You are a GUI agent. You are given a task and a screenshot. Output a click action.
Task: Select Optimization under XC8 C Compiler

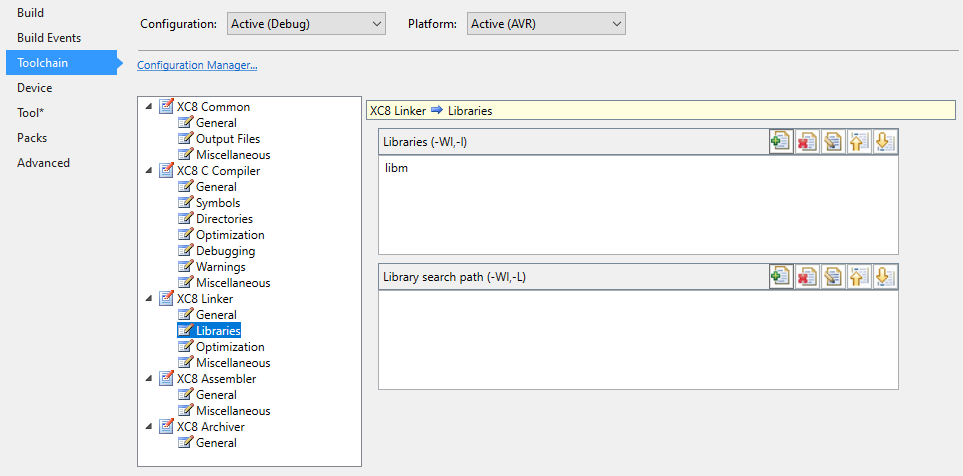(x=230, y=235)
